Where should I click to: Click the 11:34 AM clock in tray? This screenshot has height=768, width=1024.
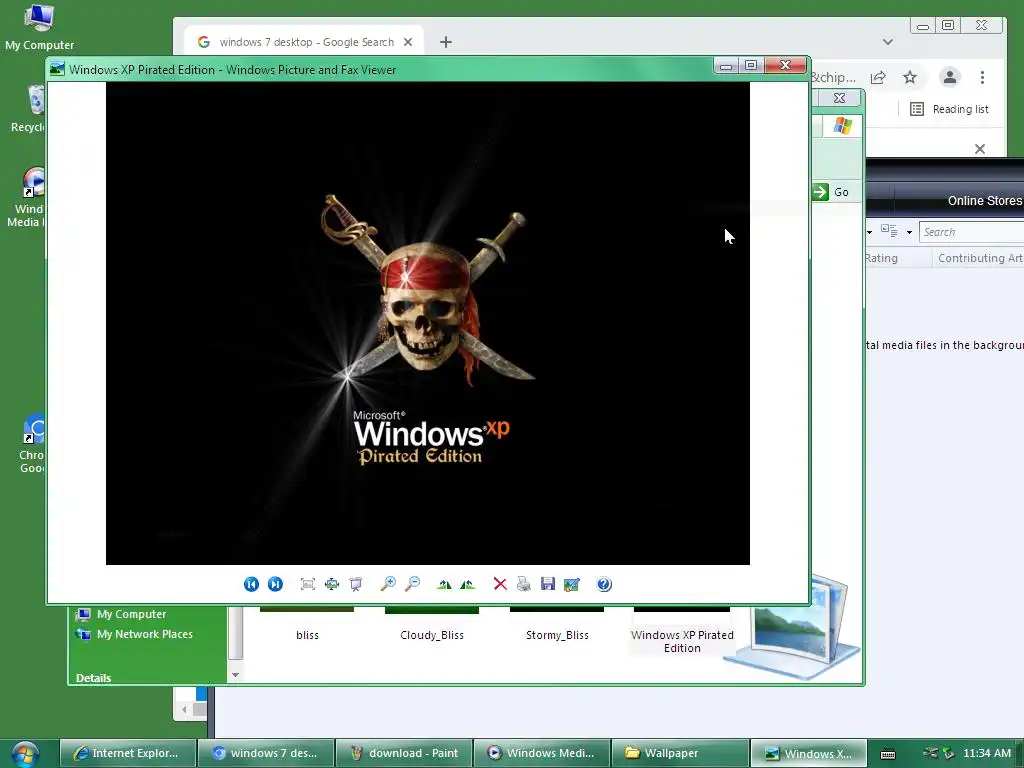[987, 753]
